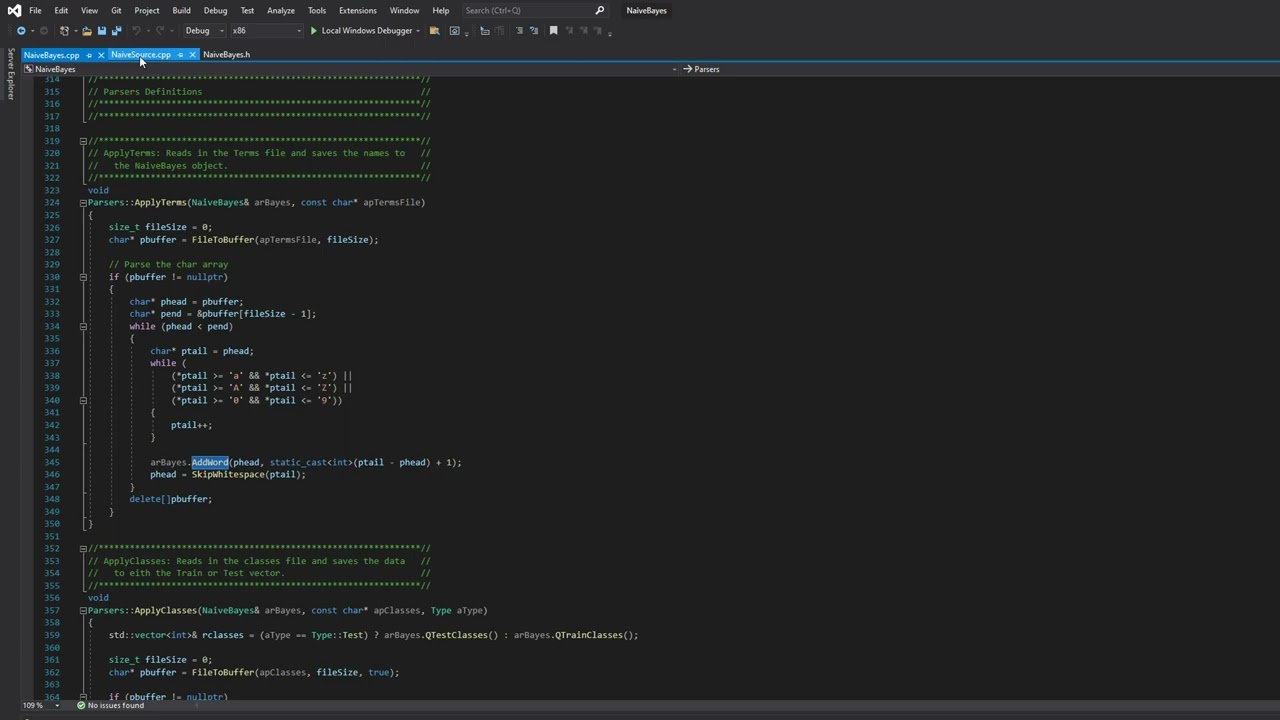1280x720 pixels.
Task: Click SkipWhitespace call on line 346
Action: pos(228,474)
